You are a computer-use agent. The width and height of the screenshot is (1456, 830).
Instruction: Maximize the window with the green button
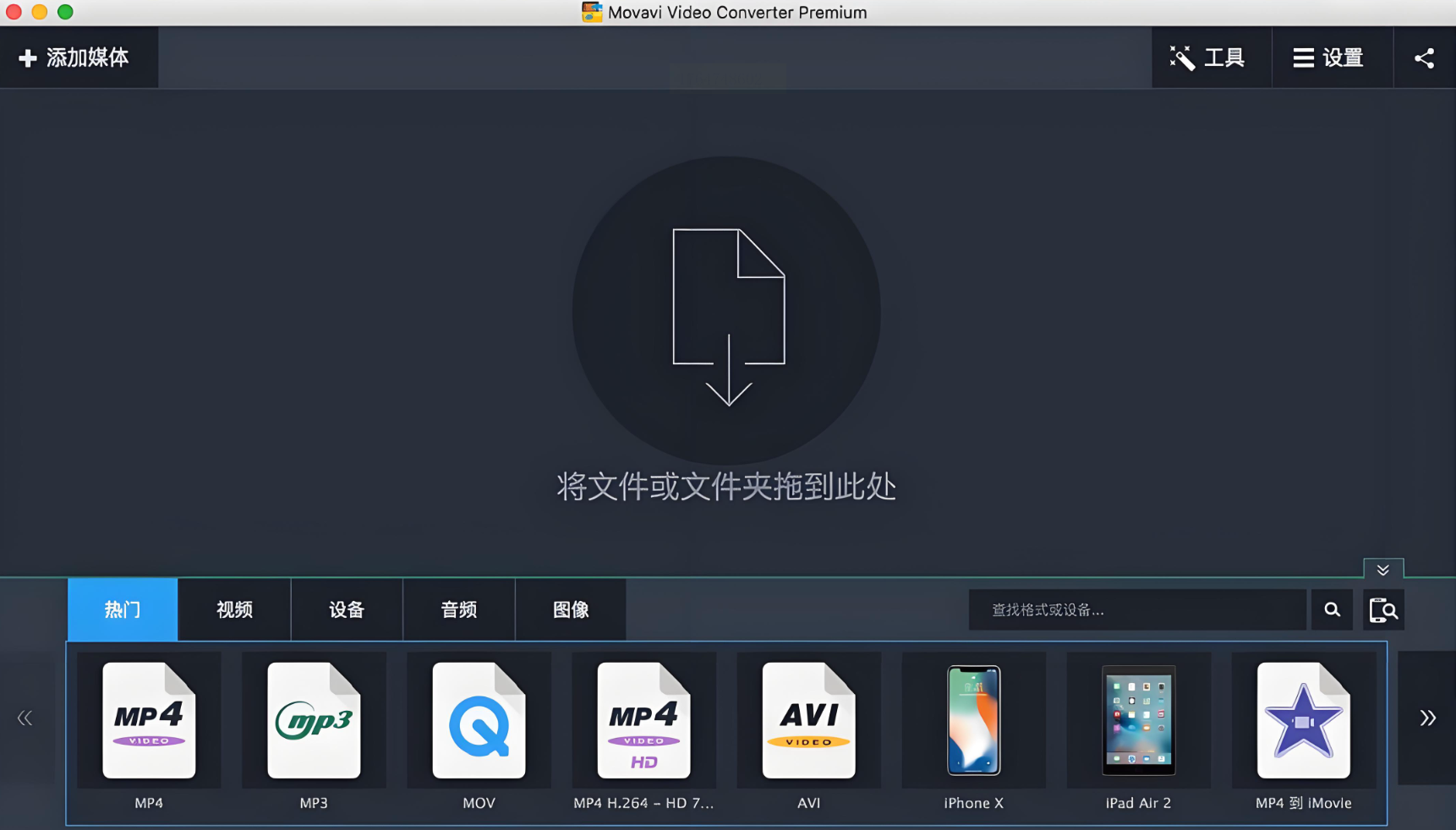coord(65,12)
